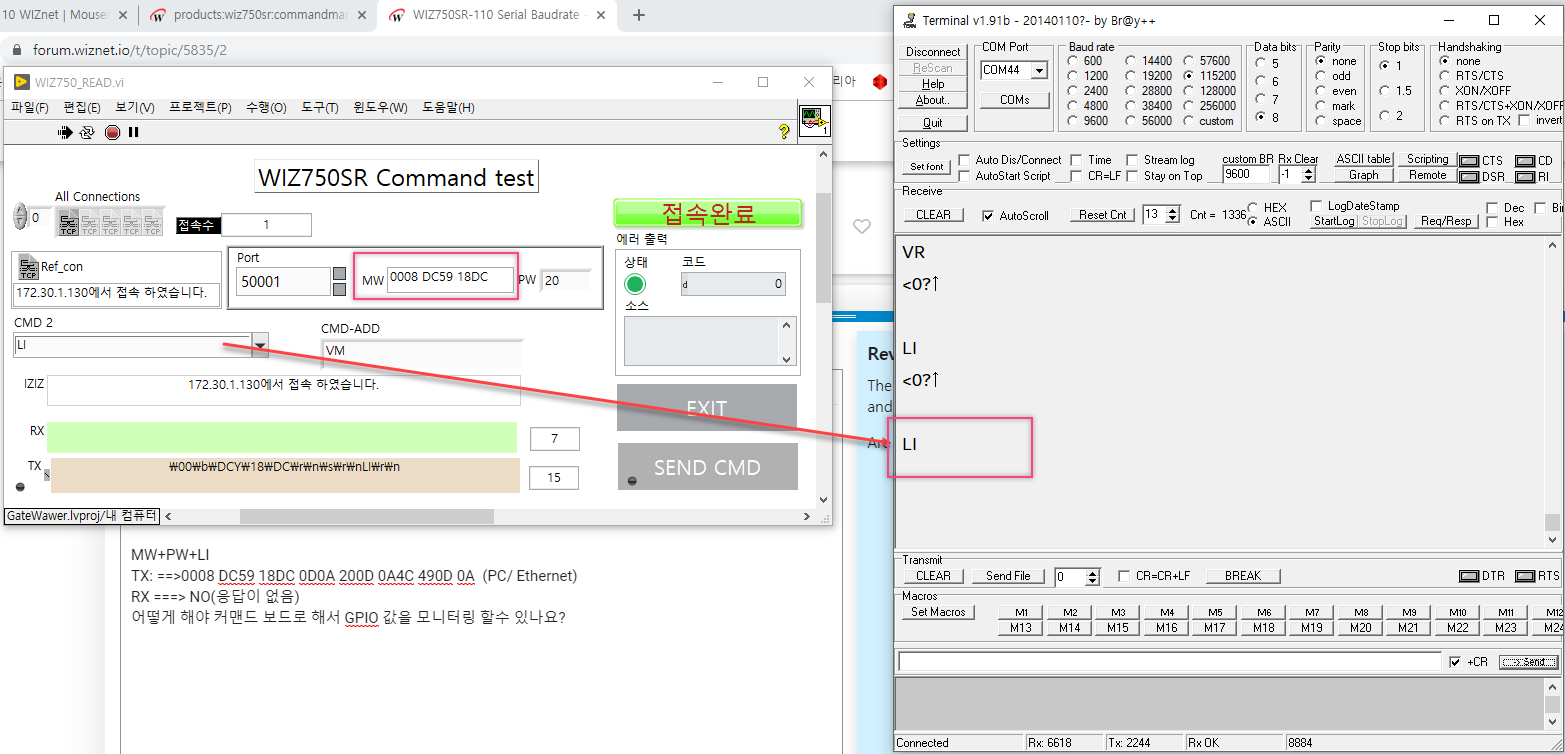Select 9600 baud rate radio button
The height and width of the screenshot is (754, 1565).
pyautogui.click(x=1073, y=121)
